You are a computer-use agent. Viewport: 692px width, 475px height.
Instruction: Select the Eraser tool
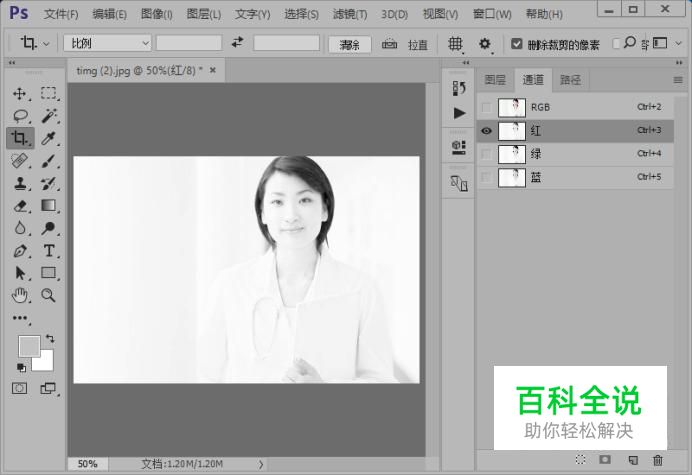pyautogui.click(x=20, y=206)
